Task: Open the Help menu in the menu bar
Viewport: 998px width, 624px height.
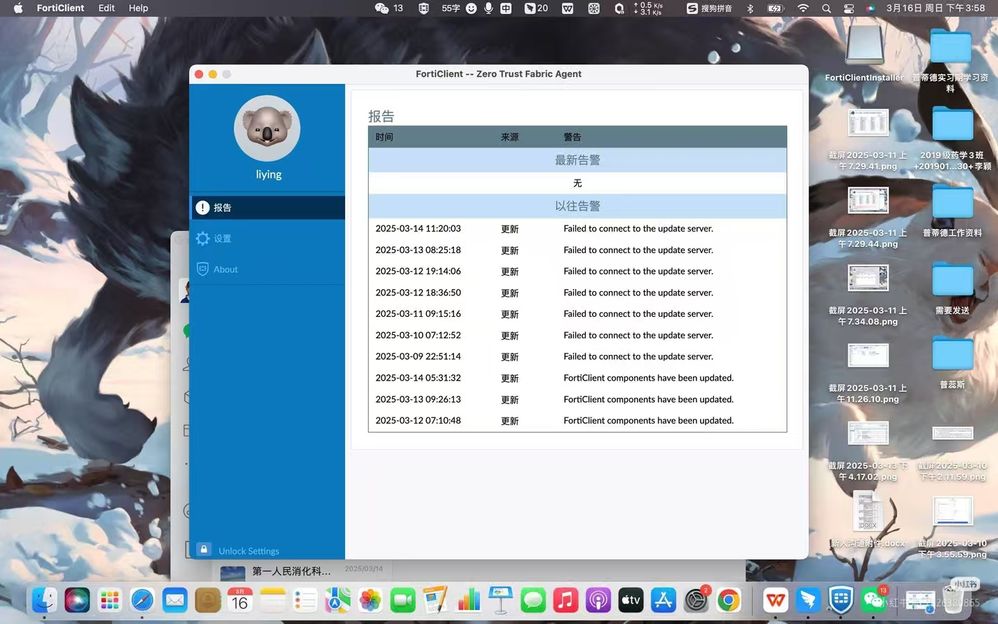Action: tap(139, 8)
